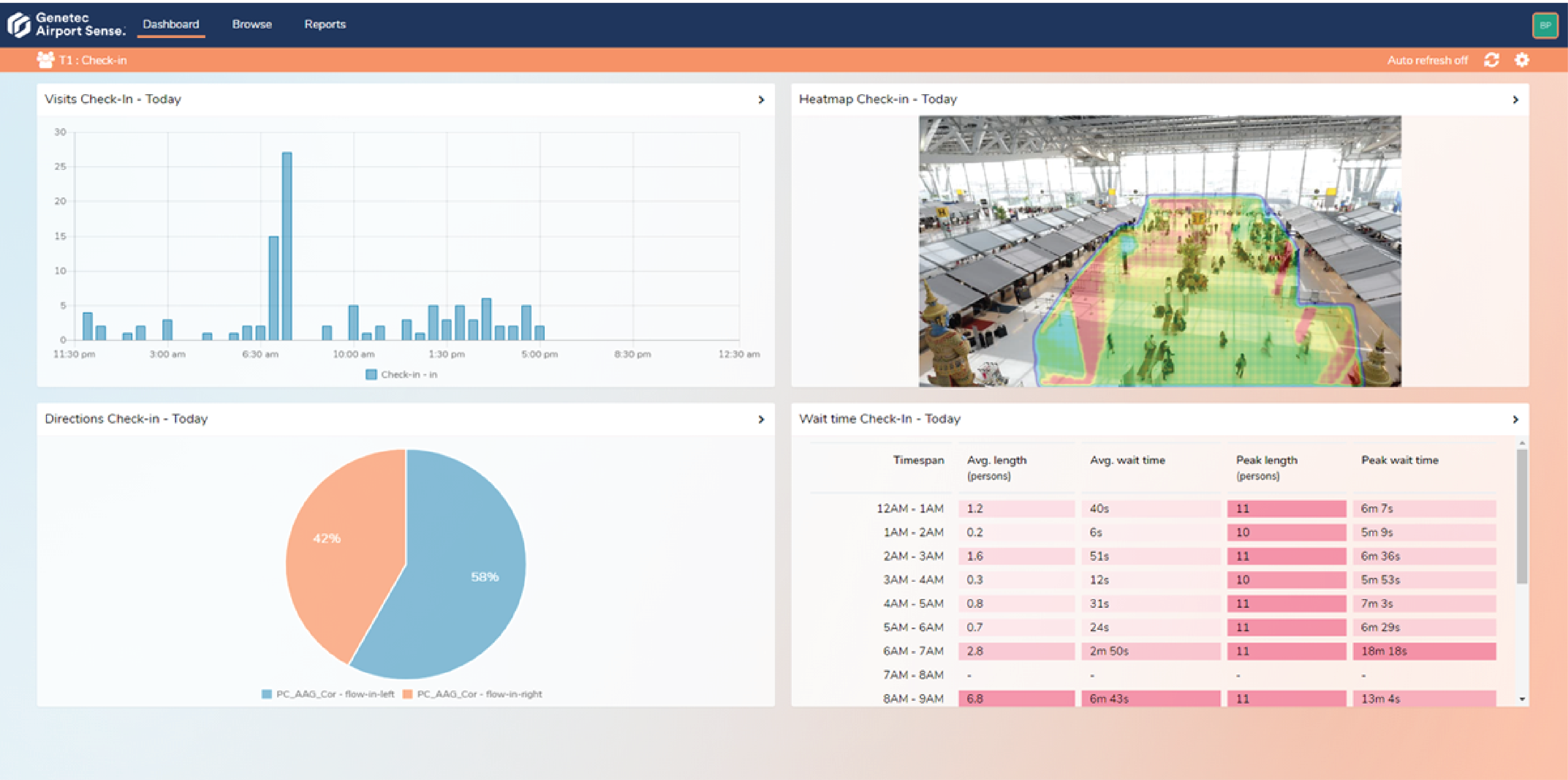Expand the Wait time Check-In panel chevron

(x=1515, y=419)
